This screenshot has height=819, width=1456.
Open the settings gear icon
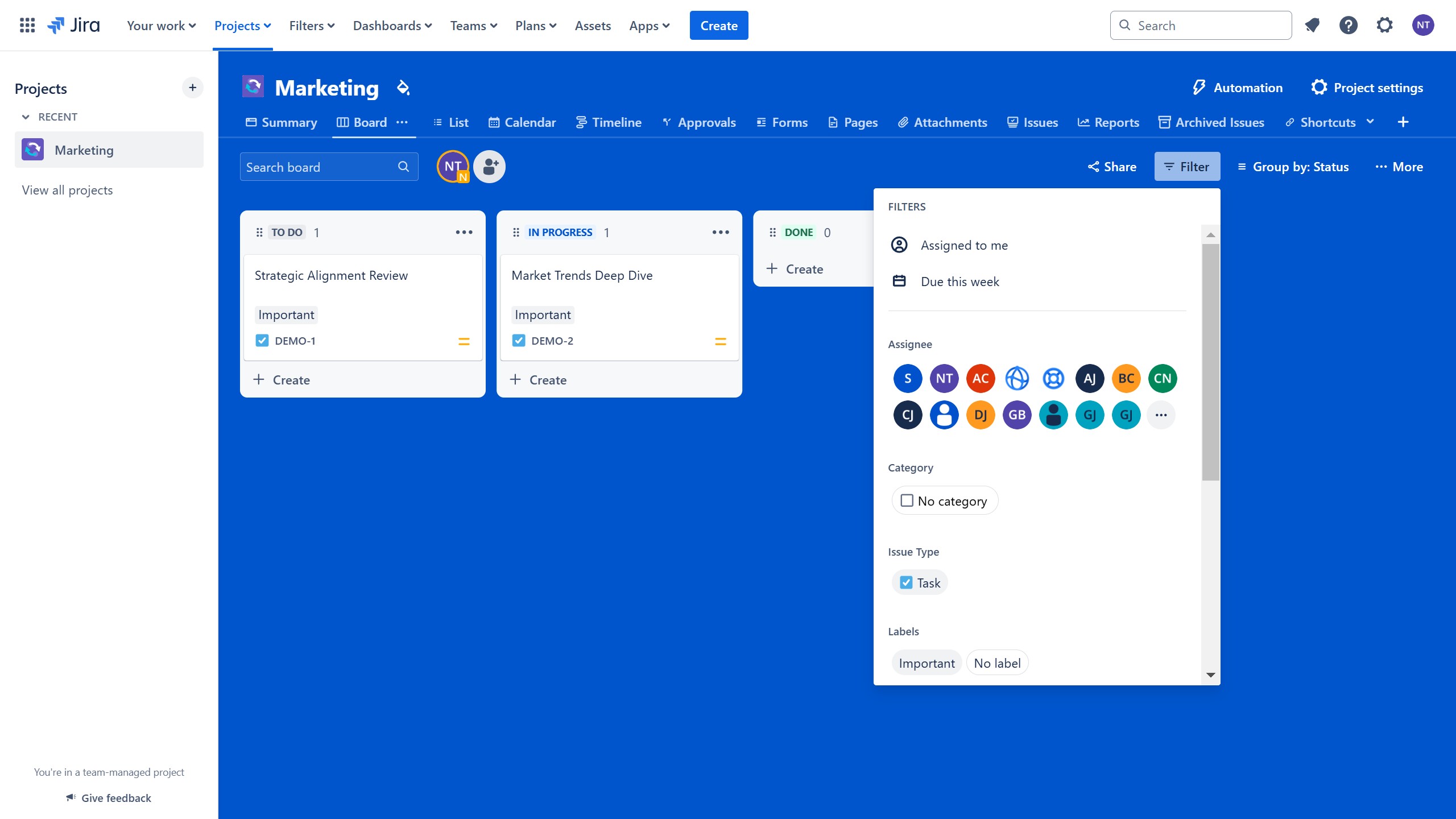(1384, 26)
